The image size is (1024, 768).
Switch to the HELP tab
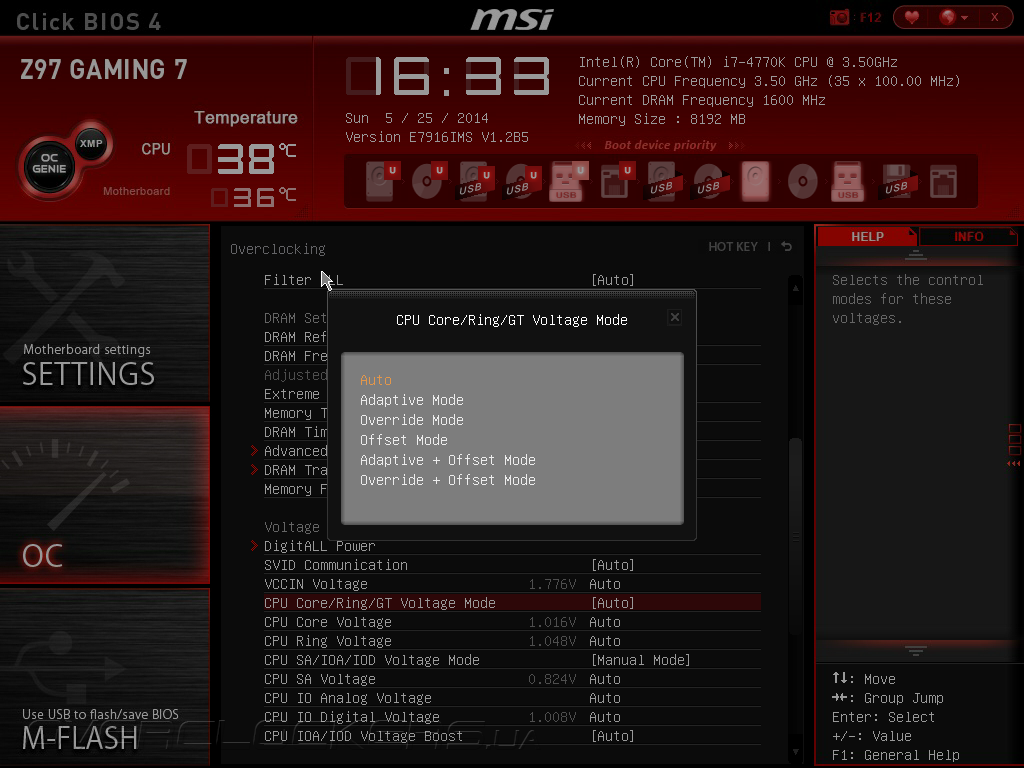point(867,236)
